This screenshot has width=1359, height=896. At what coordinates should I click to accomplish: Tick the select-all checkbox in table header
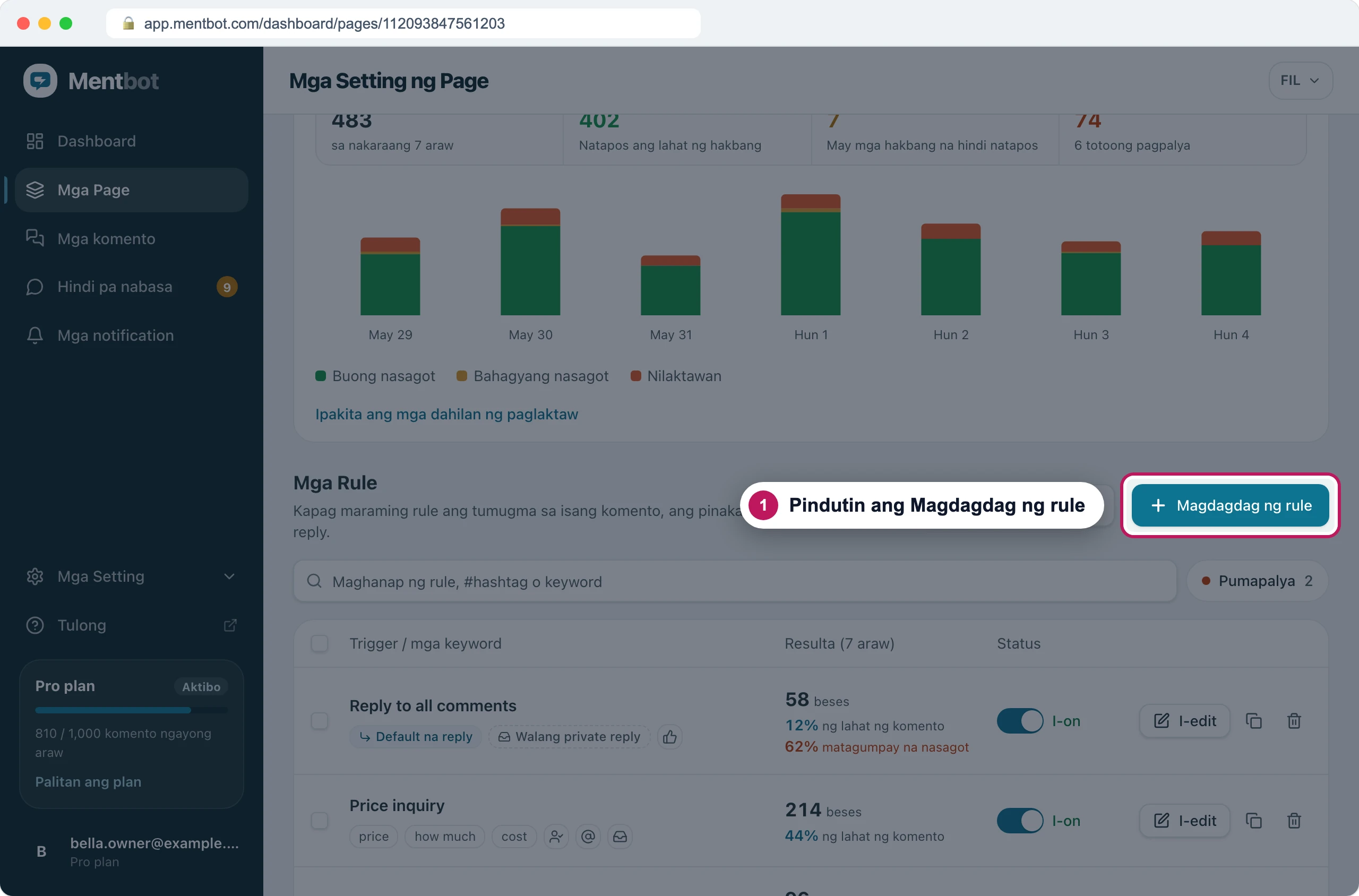click(320, 643)
